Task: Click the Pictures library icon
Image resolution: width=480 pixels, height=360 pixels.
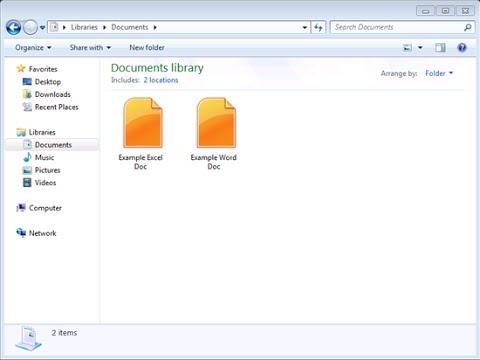Action: (x=27, y=170)
